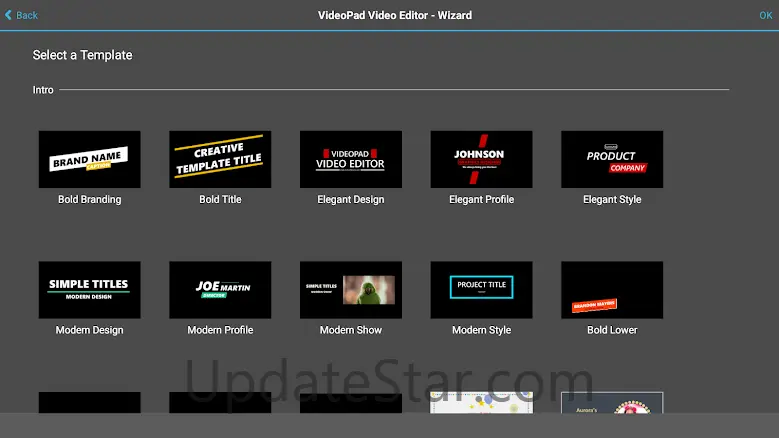Choose the Bold Title template thumbnail

click(x=220, y=159)
